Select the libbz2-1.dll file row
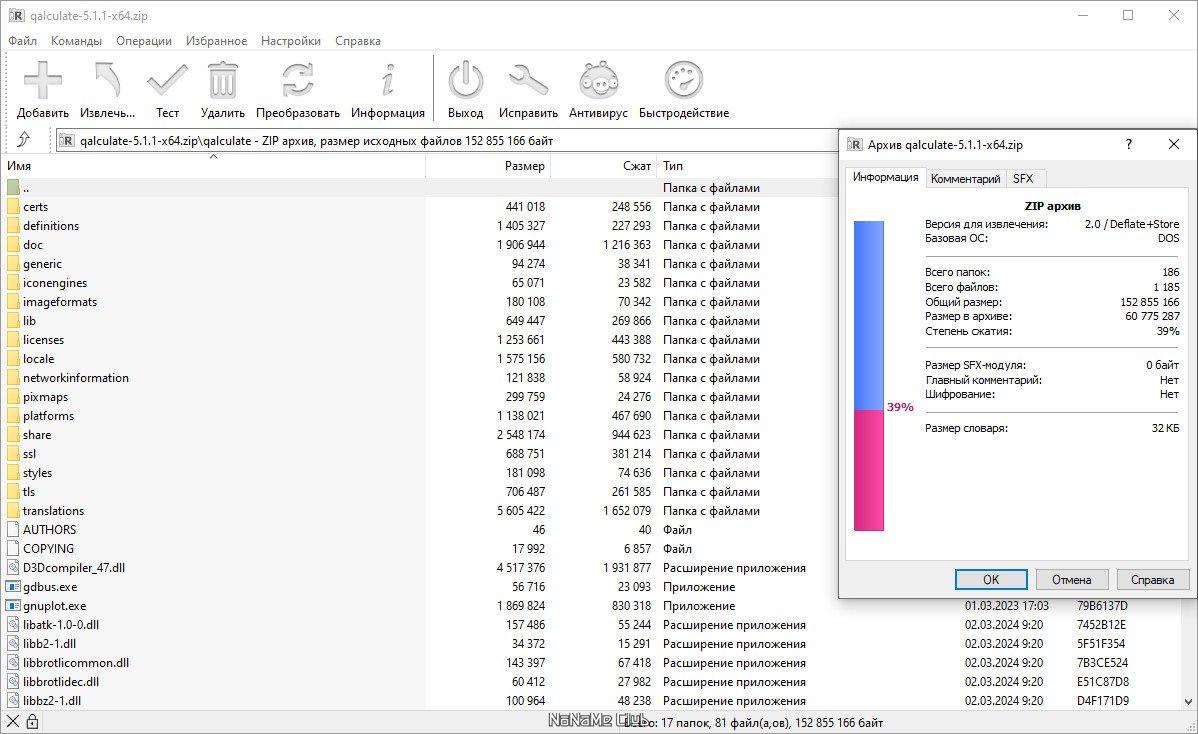This screenshot has height=734, width=1198. point(591,701)
